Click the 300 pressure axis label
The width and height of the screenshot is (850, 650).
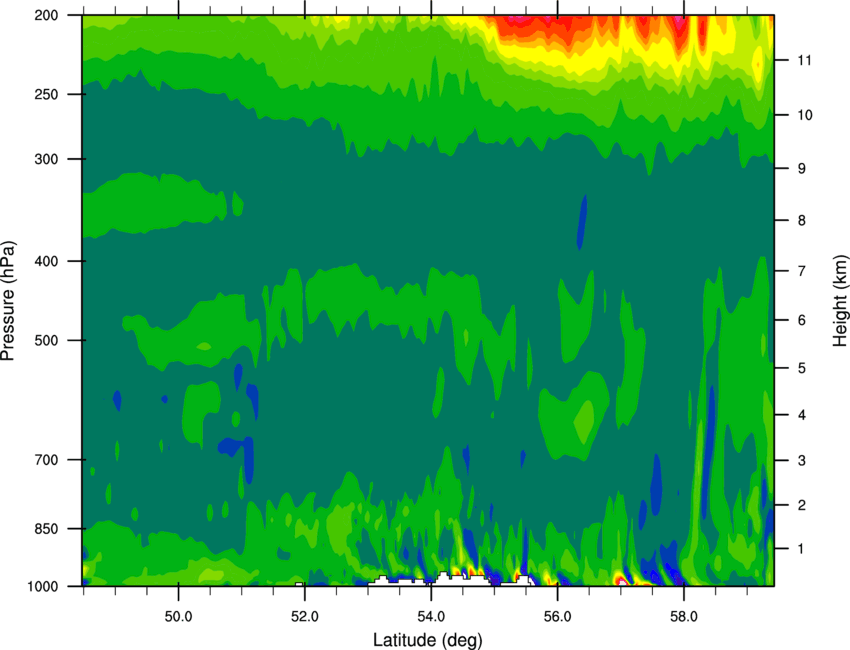(x=47, y=159)
